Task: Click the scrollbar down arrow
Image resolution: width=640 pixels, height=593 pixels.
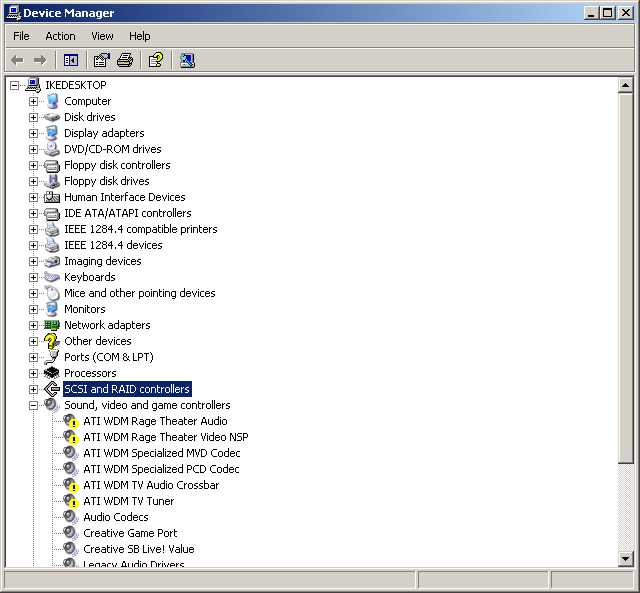Action: (625, 557)
